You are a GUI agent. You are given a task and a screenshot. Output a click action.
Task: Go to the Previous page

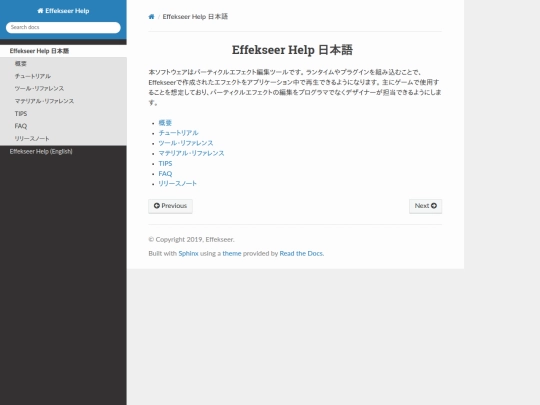click(x=170, y=206)
